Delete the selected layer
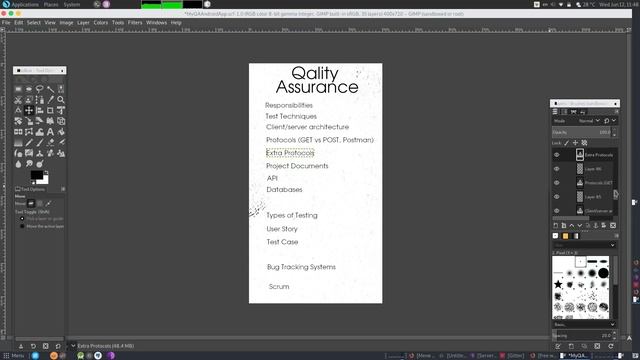This screenshot has width=640, height=360. [x=613, y=225]
